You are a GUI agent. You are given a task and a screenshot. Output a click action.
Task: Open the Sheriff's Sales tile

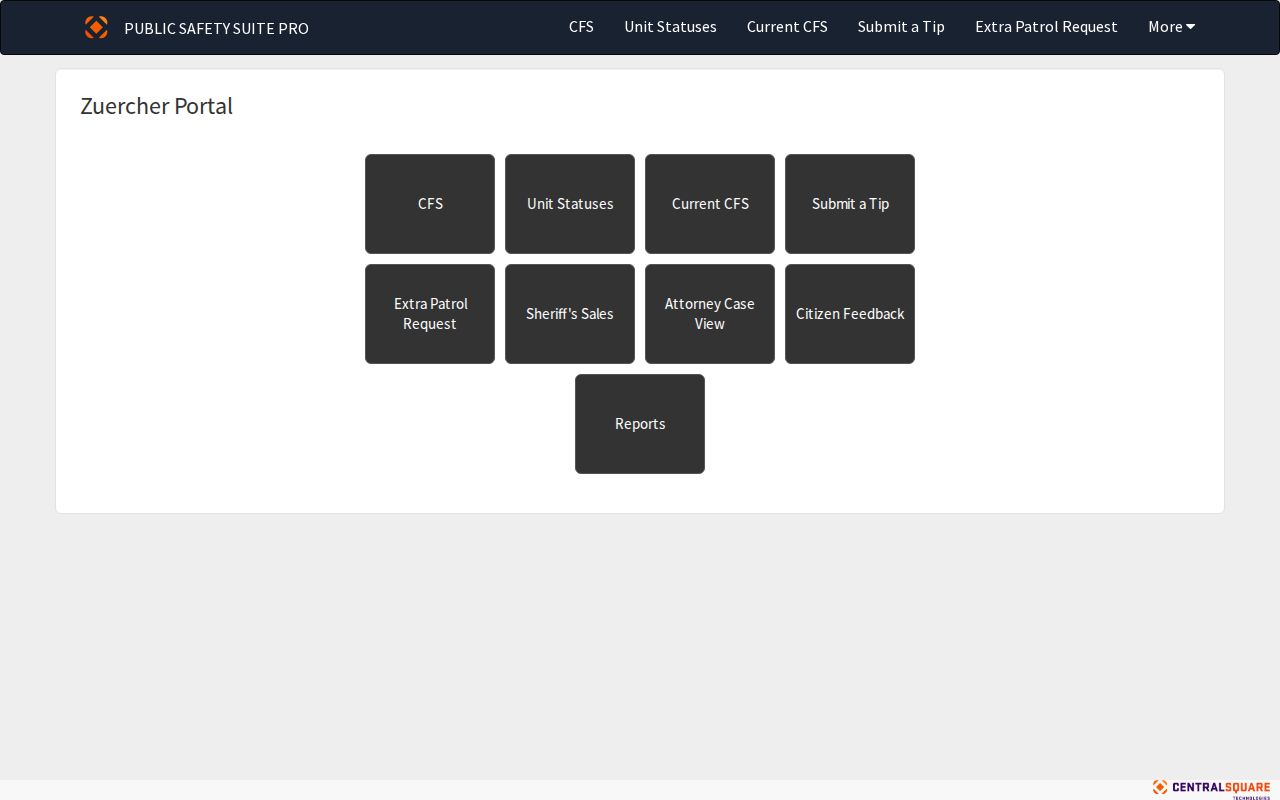click(570, 314)
